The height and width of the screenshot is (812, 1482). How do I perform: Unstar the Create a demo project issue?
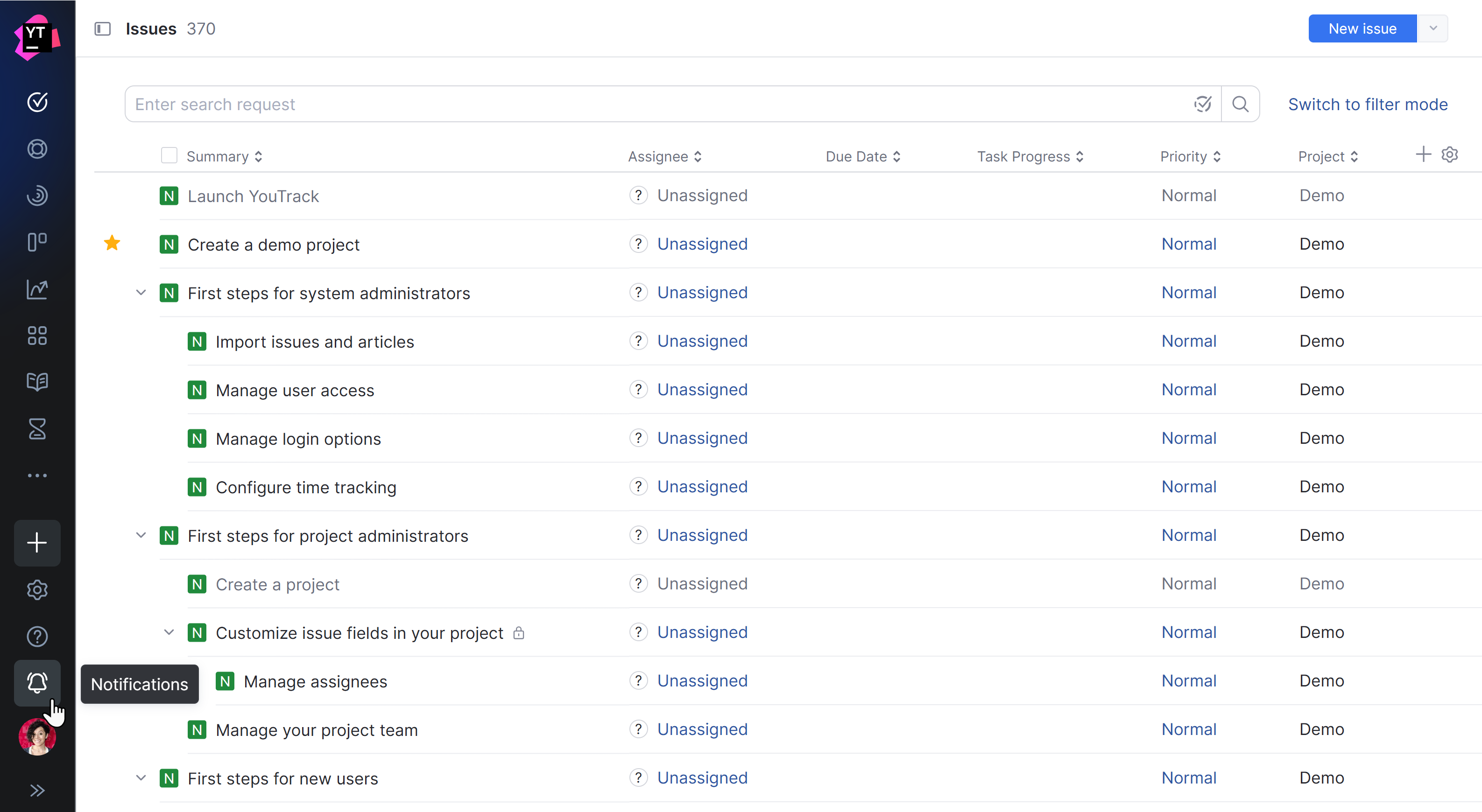tap(112, 243)
